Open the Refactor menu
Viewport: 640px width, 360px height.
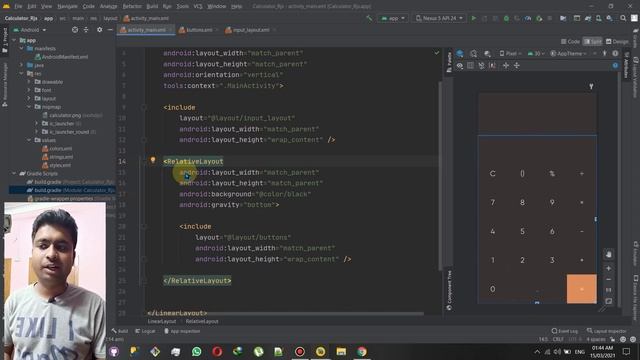point(132,7)
